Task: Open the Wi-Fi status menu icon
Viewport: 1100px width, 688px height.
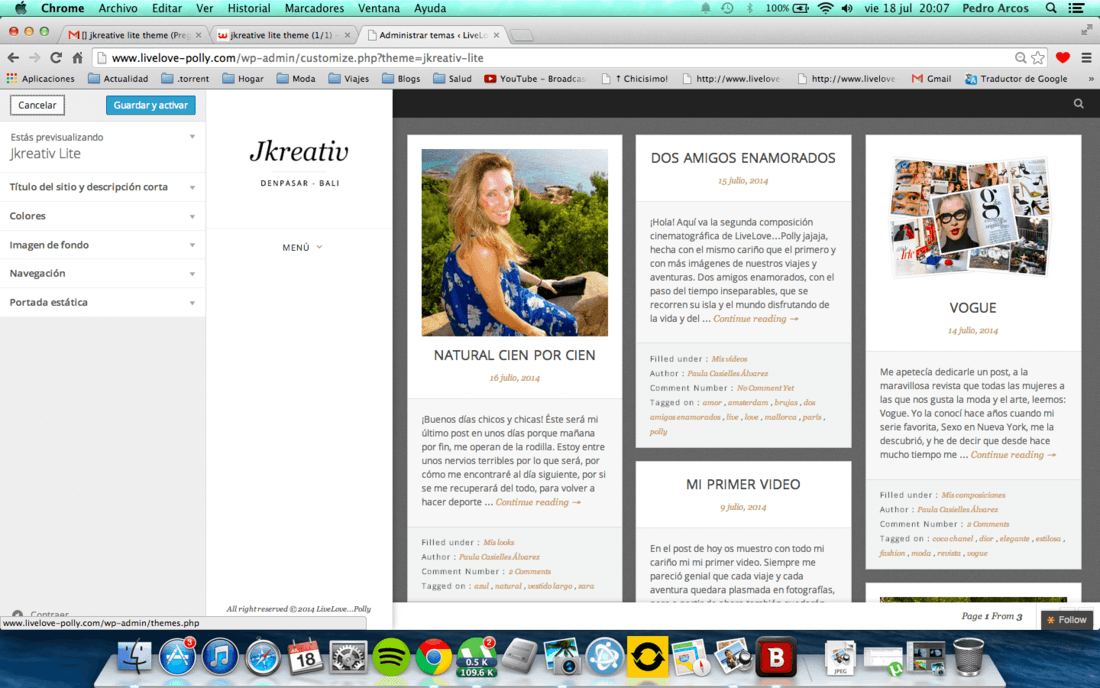Action: click(x=826, y=8)
